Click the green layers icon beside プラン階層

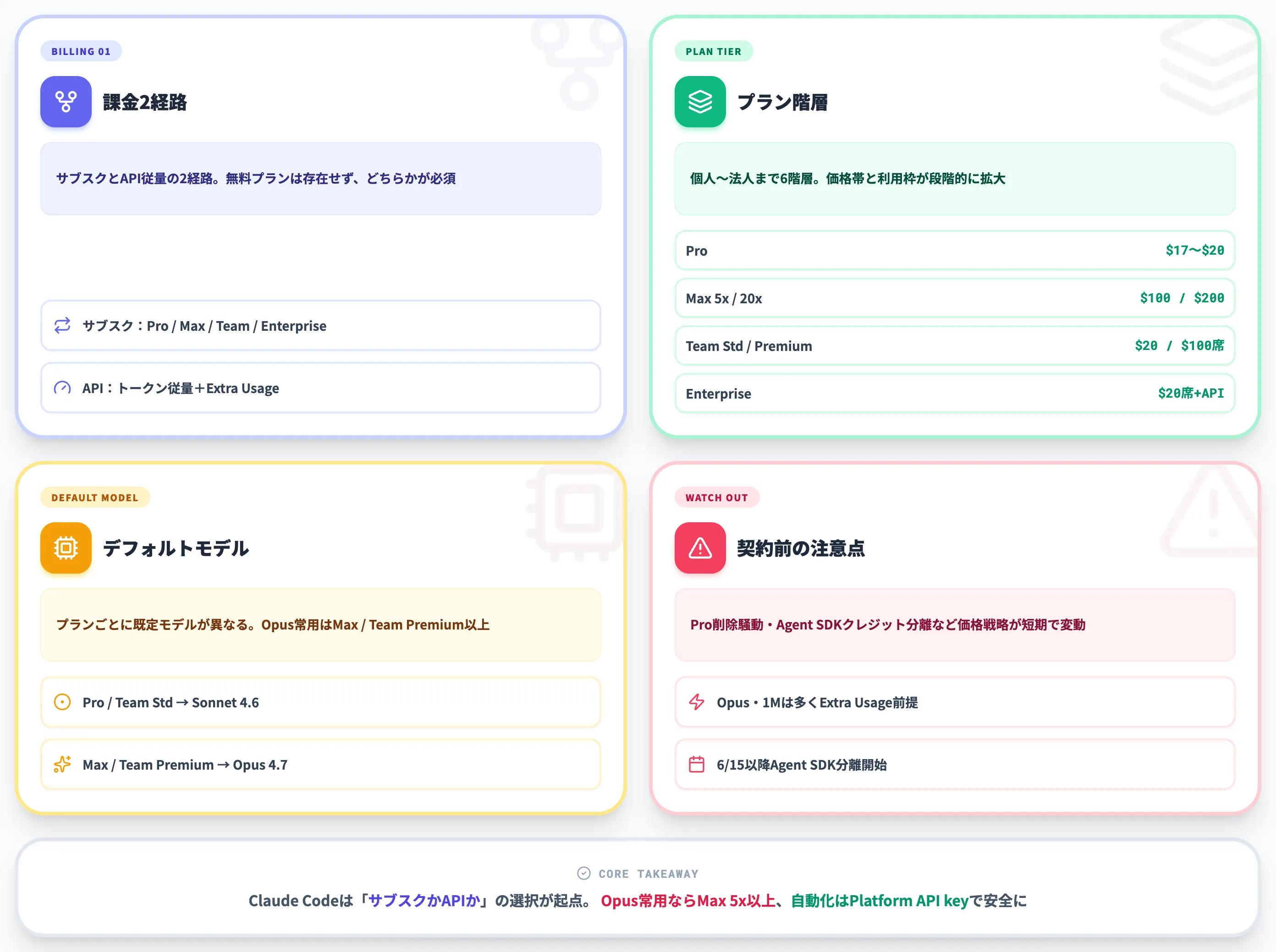pyautogui.click(x=700, y=101)
